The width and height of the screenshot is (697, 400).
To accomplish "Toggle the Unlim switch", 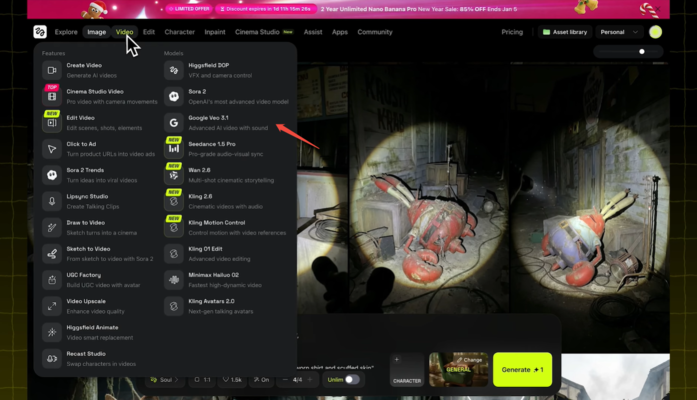I will pos(352,380).
